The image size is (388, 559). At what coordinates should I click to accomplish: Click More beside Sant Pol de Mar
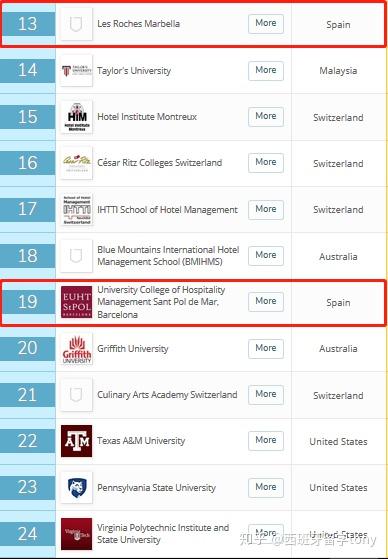pos(266,302)
